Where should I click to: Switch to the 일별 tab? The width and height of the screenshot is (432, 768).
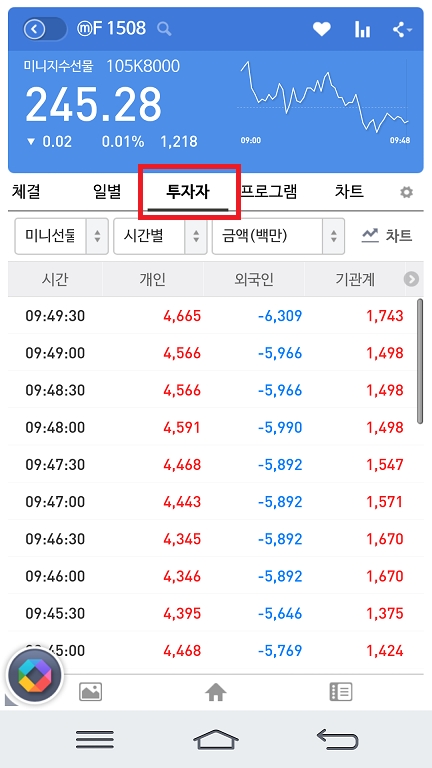(x=107, y=192)
